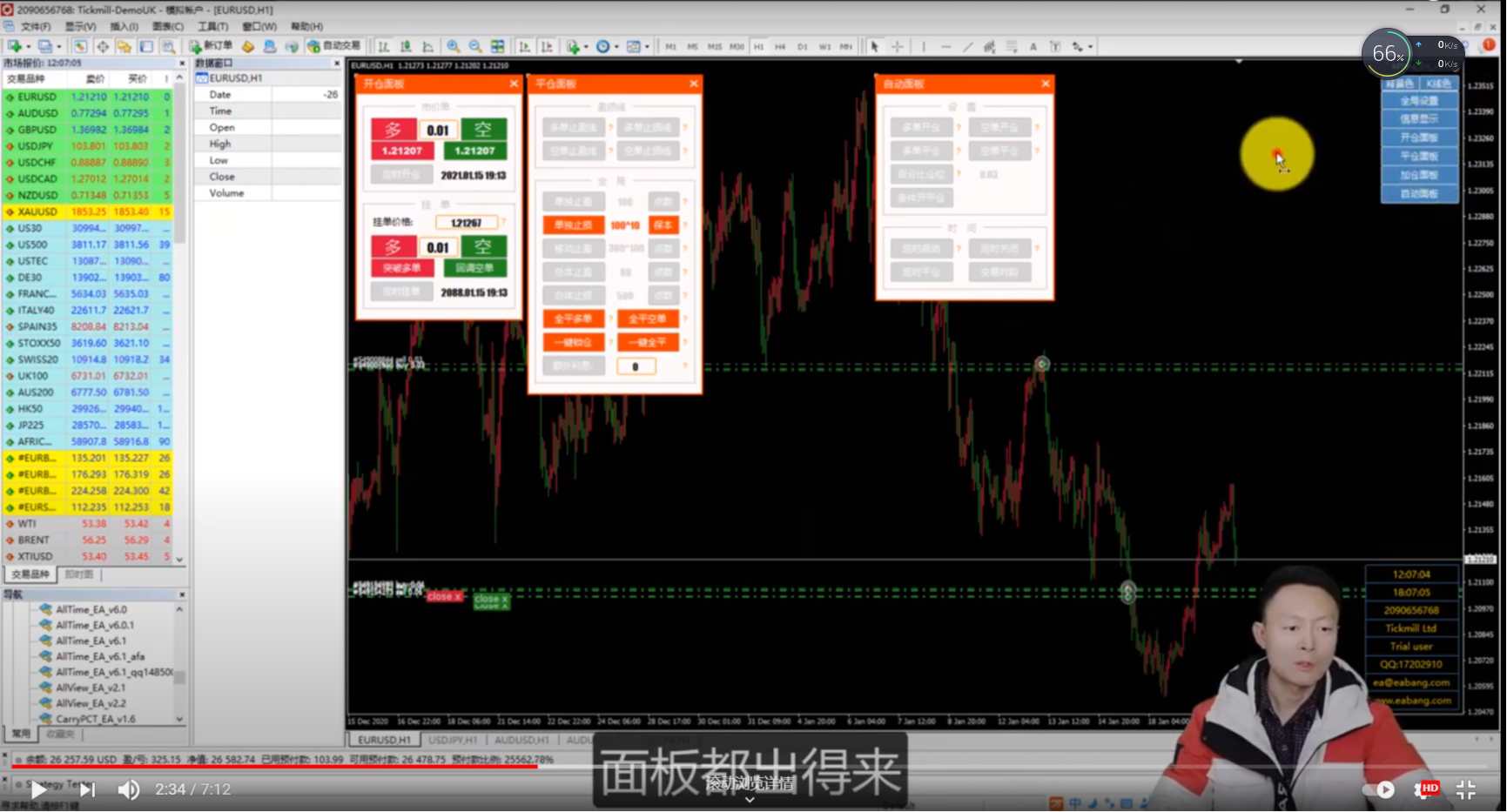Toggle the AutoTrading (自动交易) button

pos(333,46)
